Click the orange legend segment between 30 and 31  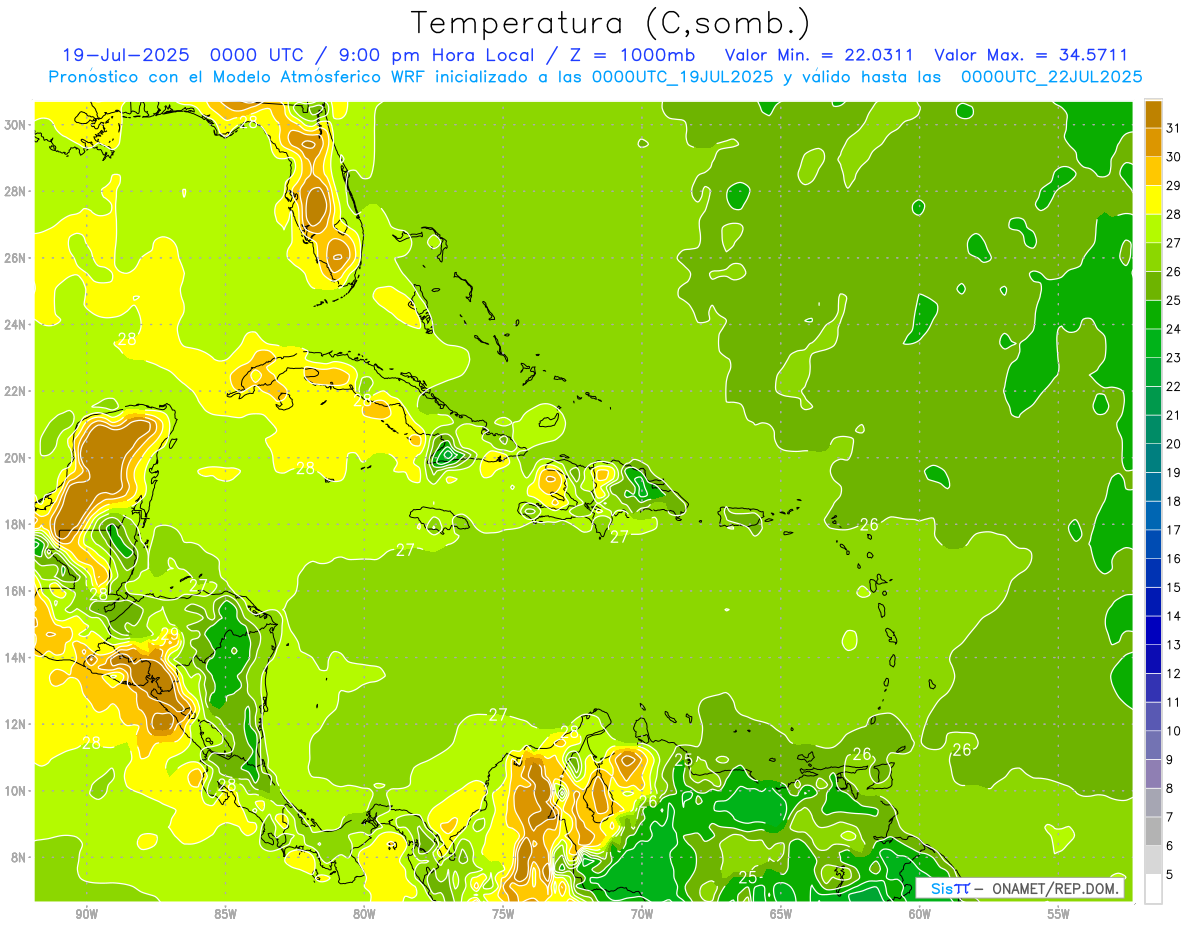tap(1154, 143)
